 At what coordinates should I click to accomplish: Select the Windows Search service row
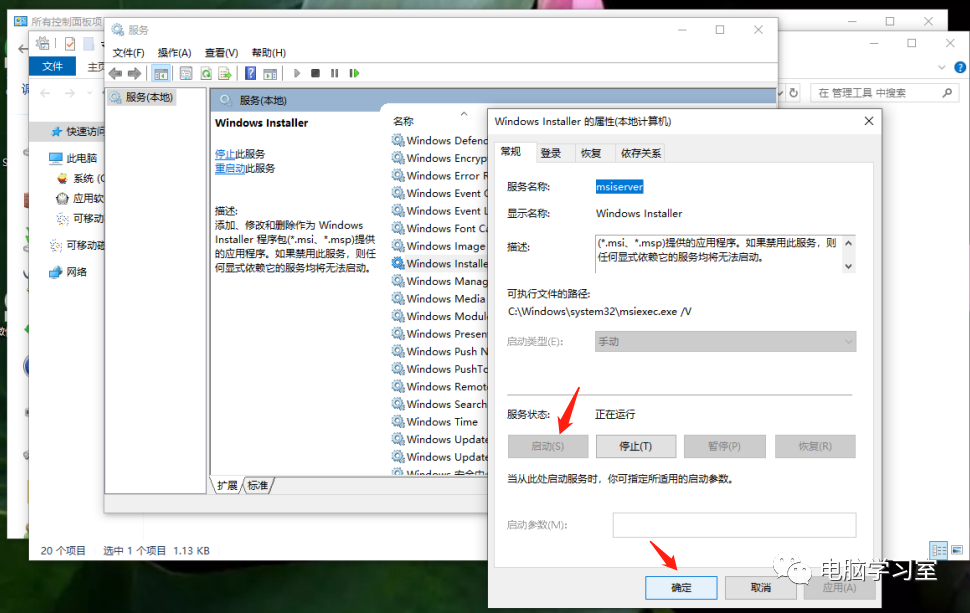tap(440, 405)
